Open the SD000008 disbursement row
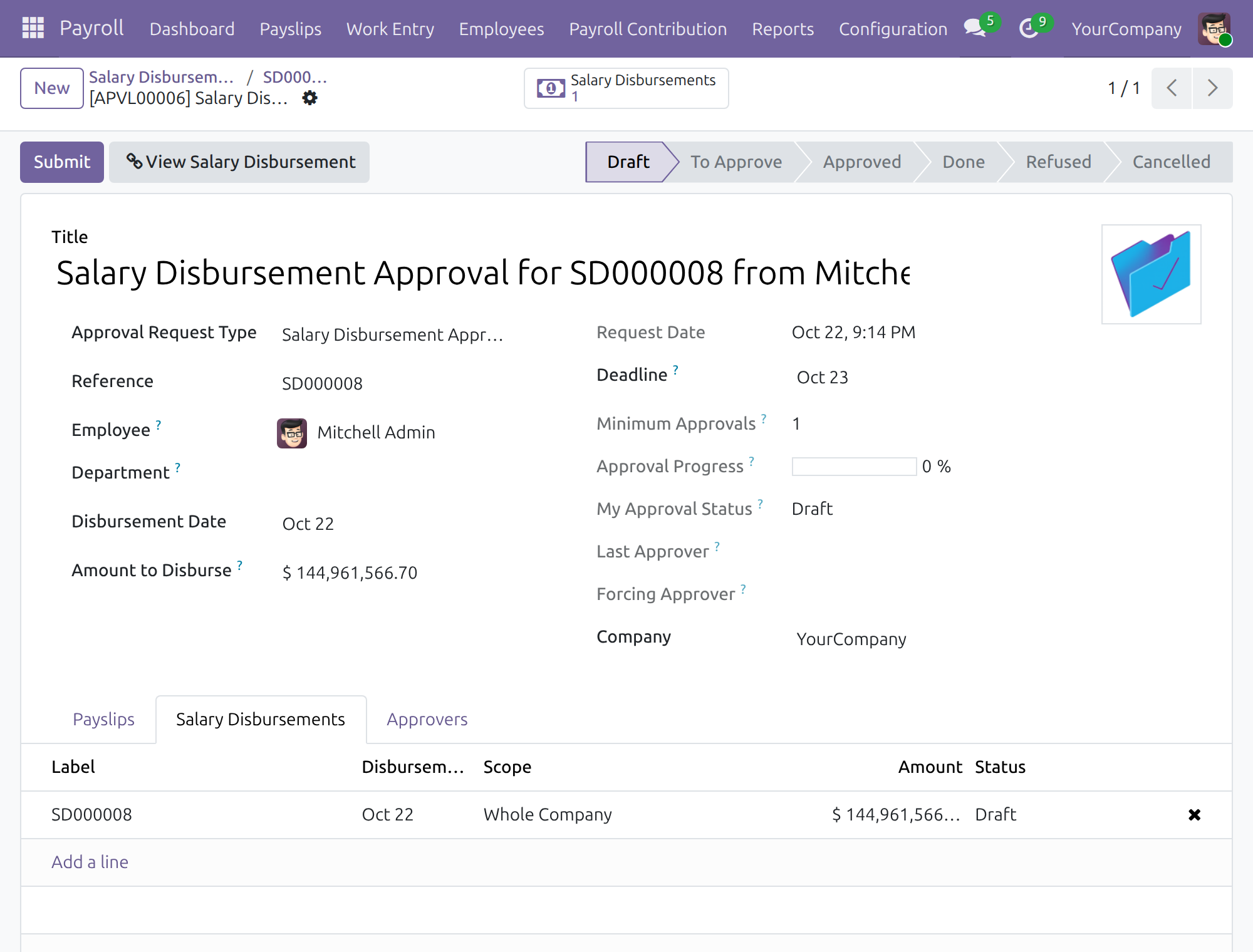The image size is (1253, 952). coord(626,815)
